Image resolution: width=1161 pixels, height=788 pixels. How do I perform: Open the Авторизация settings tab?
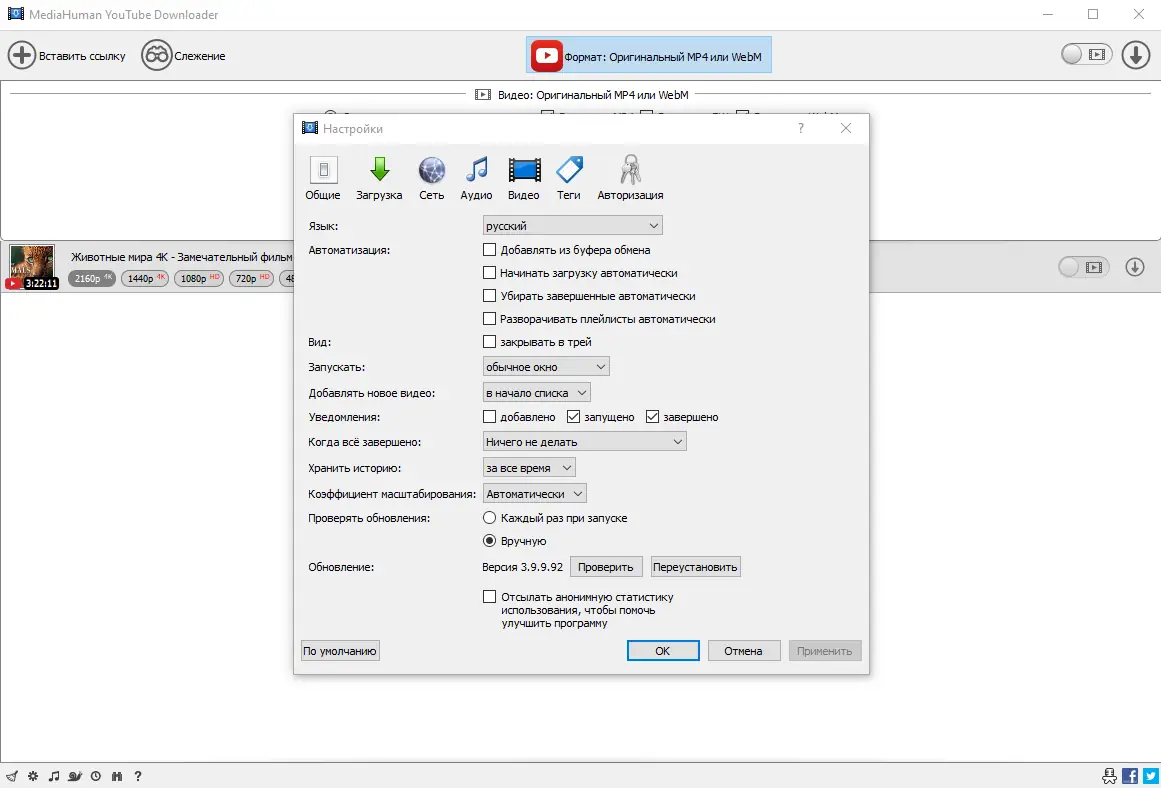coord(630,178)
